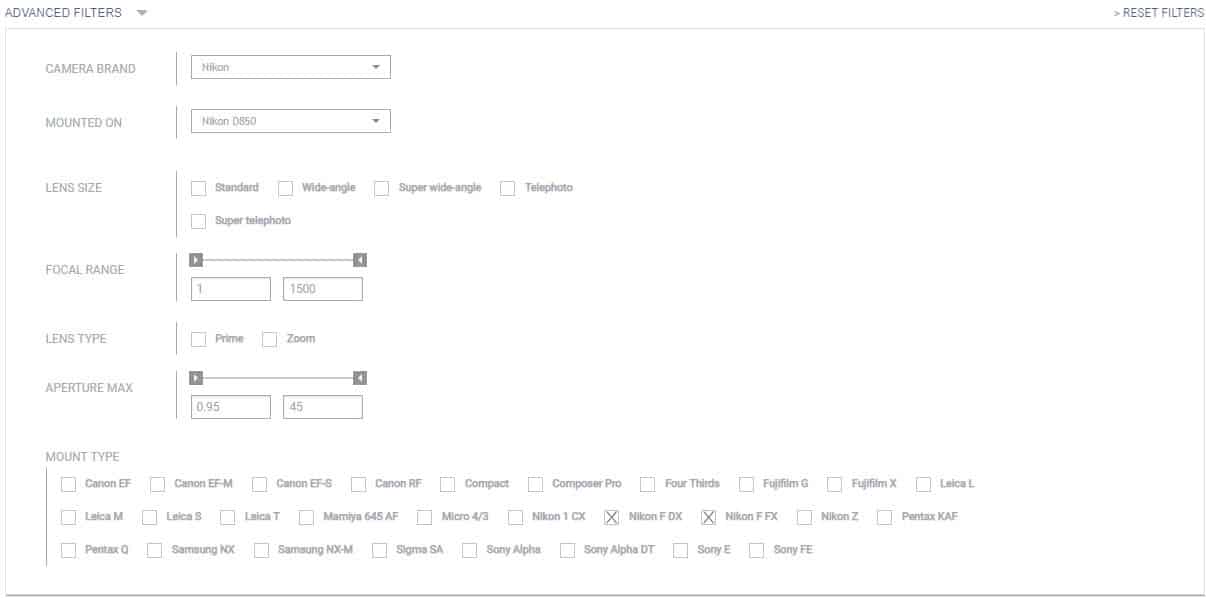Click the aperture minimum 0.95 field
Image resolution: width=1206 pixels, height=598 pixels.
[231, 407]
